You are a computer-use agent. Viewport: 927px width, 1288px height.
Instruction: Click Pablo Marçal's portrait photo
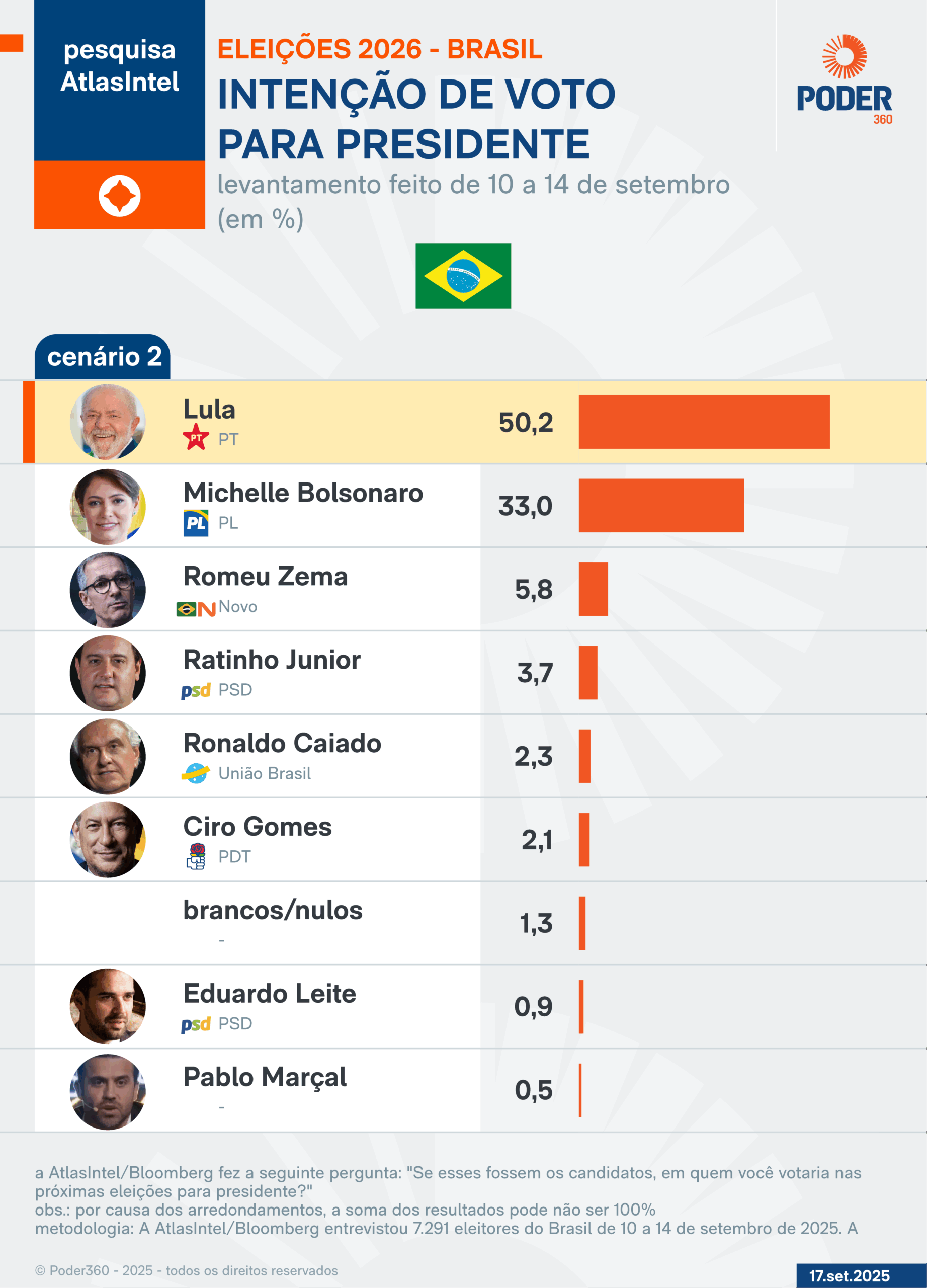tap(108, 1091)
